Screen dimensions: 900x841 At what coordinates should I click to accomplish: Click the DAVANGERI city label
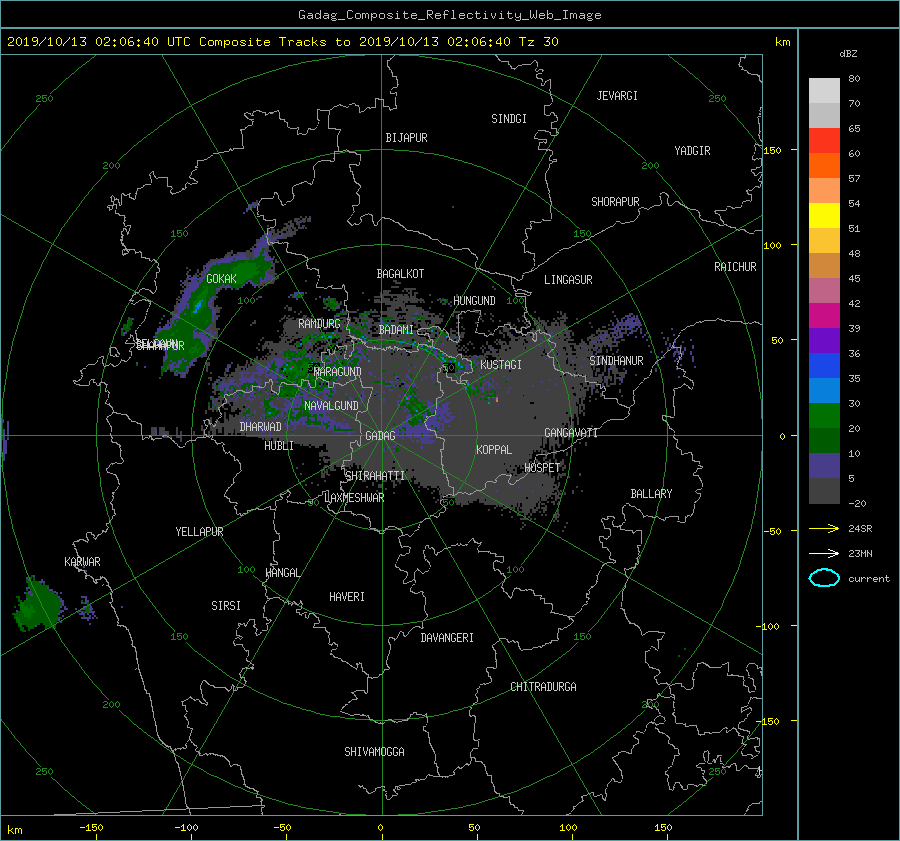click(447, 638)
